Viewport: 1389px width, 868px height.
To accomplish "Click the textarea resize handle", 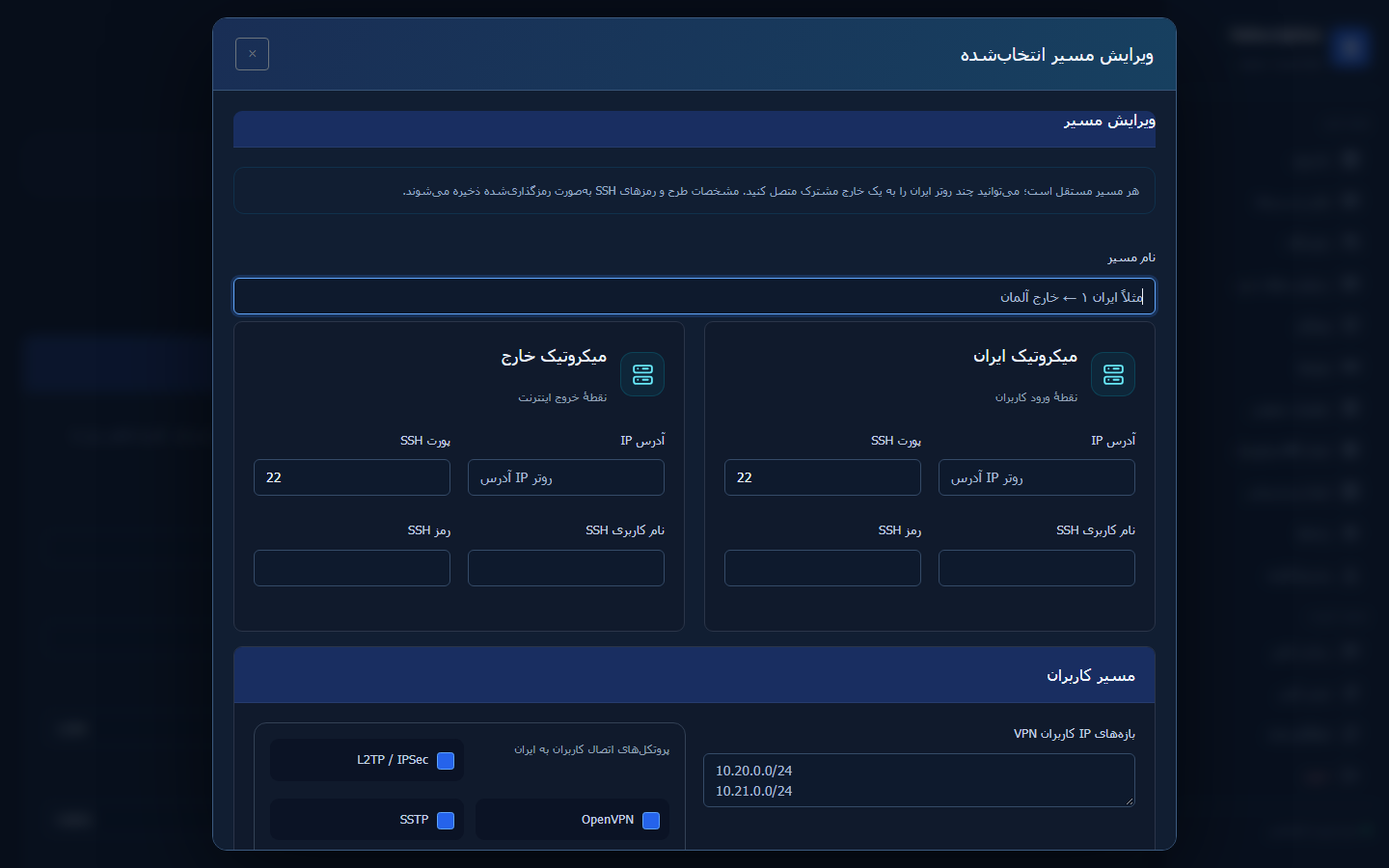I will pyautogui.click(x=1129, y=800).
